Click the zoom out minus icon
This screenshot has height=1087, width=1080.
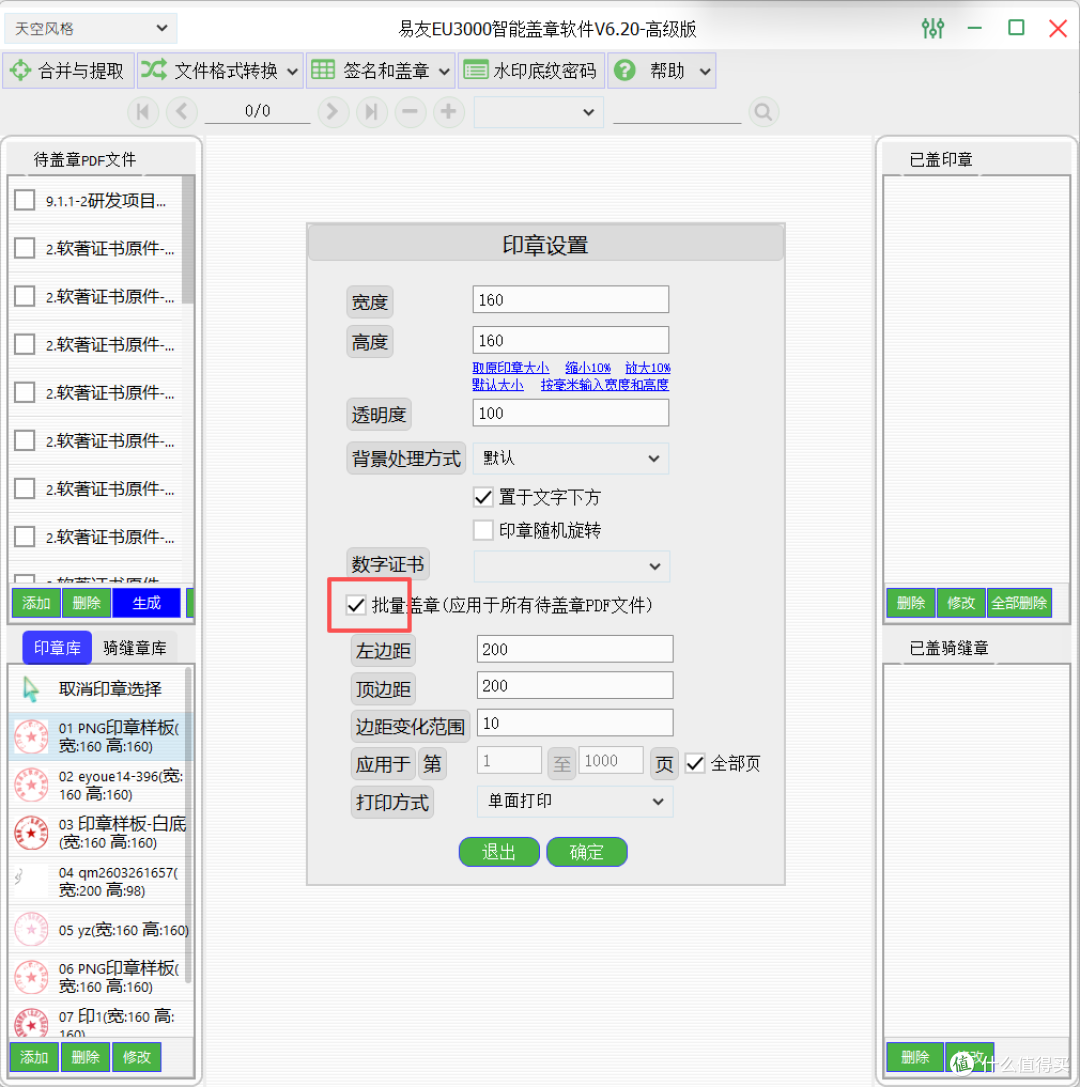point(410,112)
